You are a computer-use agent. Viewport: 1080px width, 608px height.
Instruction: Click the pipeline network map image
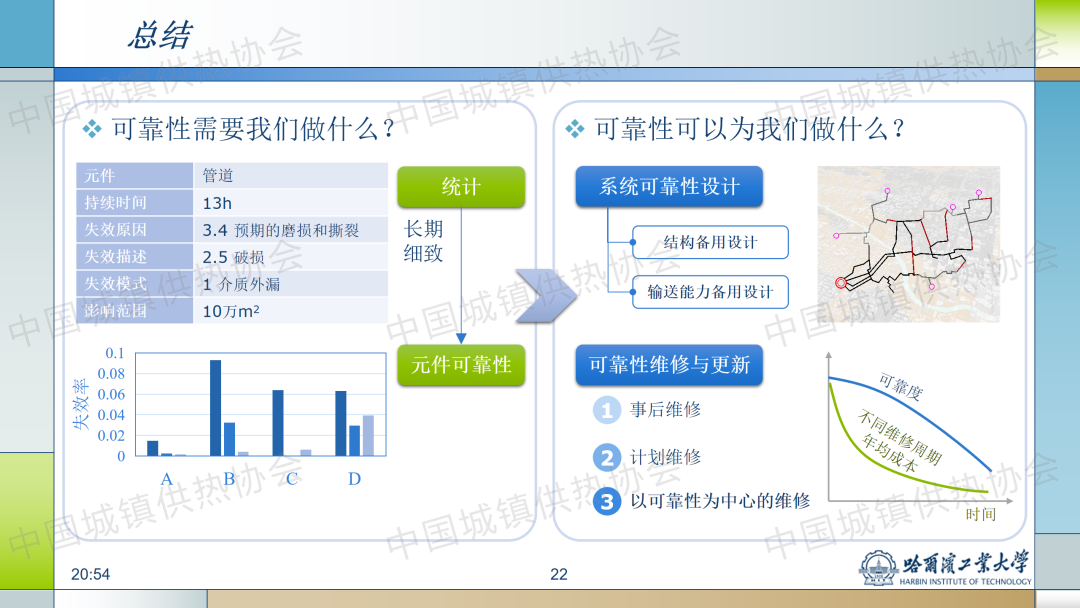(908, 243)
